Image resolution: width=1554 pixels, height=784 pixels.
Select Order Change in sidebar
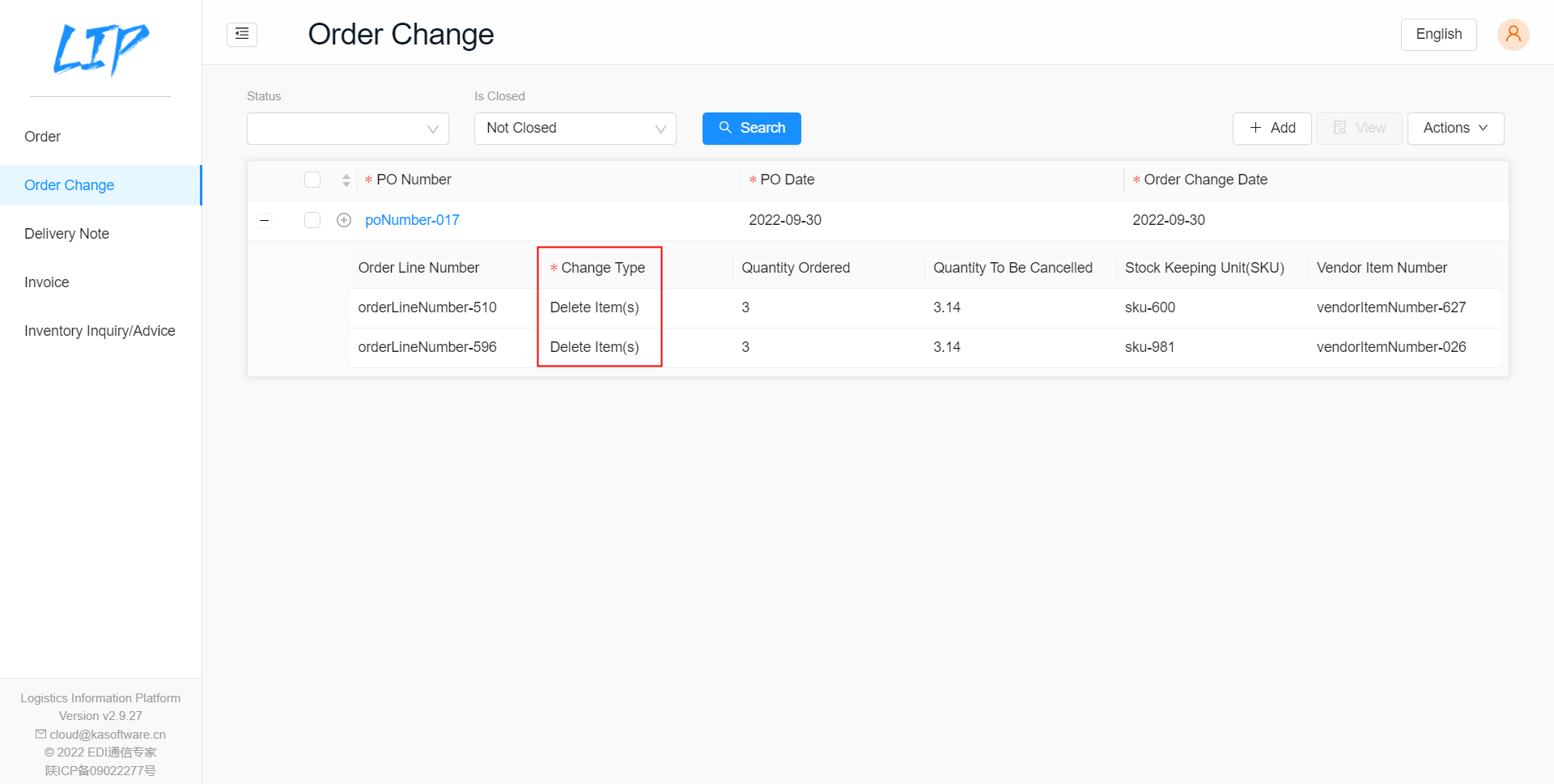pos(100,185)
